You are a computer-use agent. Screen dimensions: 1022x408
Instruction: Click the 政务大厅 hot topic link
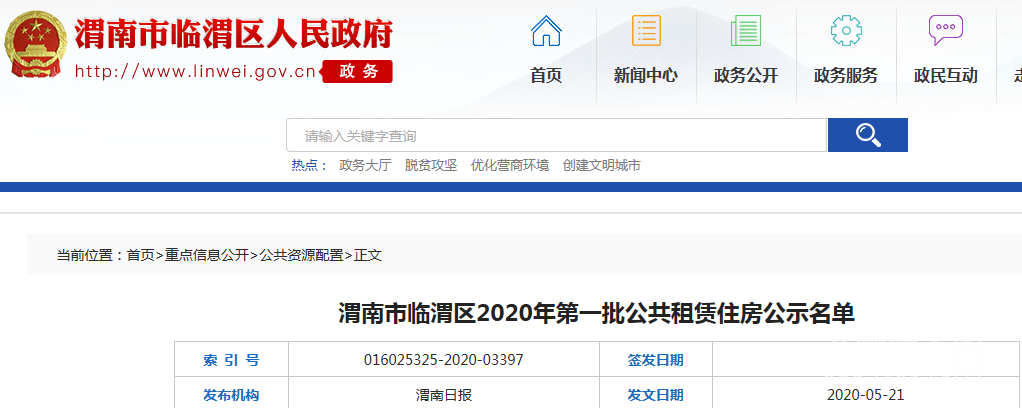tap(365, 165)
